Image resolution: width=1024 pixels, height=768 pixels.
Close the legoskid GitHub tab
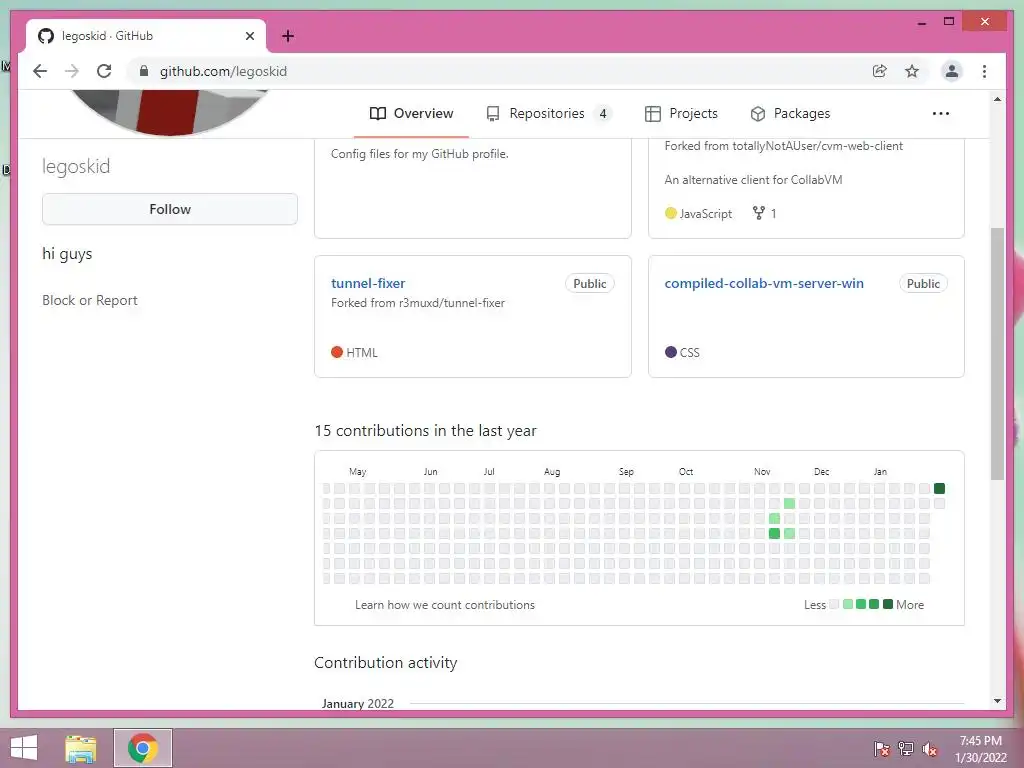tap(249, 36)
